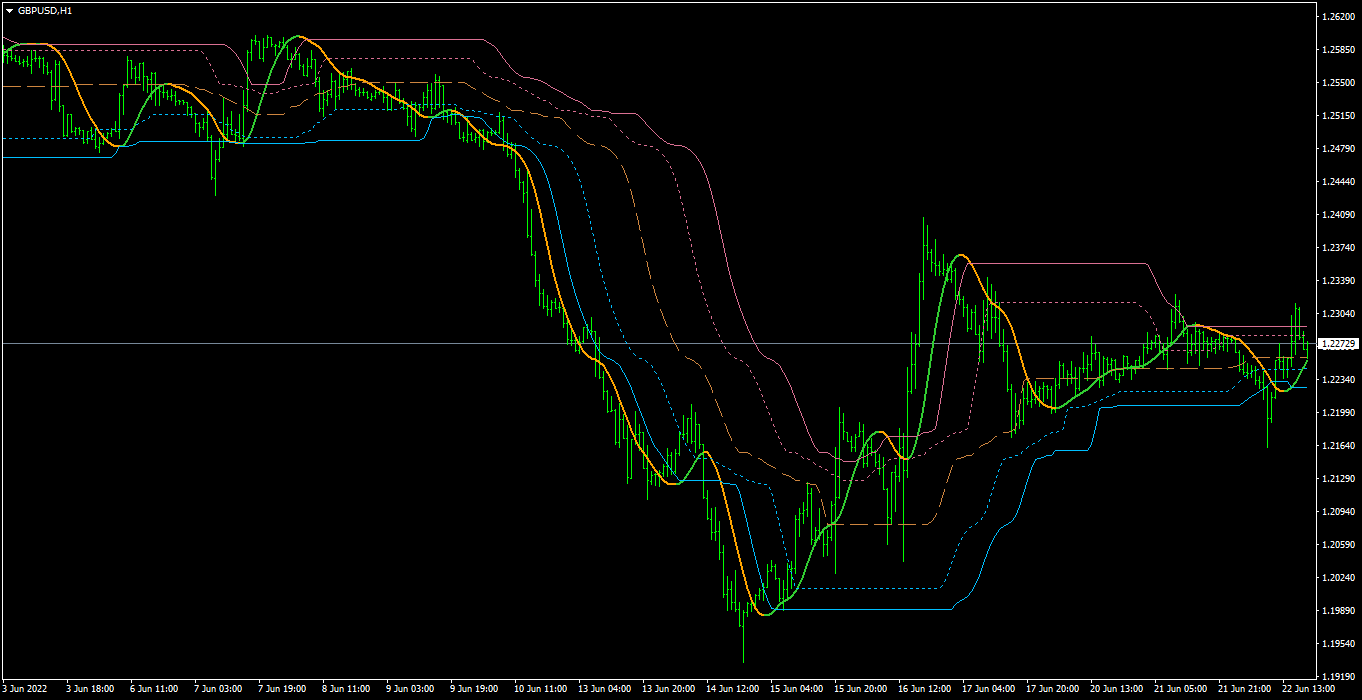Viewport: 1362px width, 700px height.
Task: Click the 22 Jun 13:00 time label
Action: tap(1309, 689)
